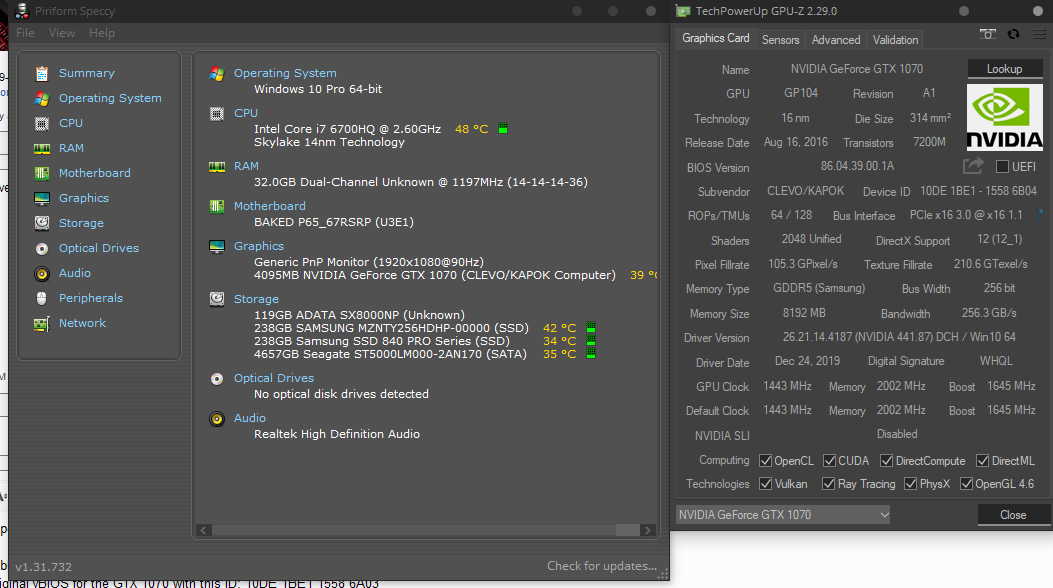Click the Speccy version v1.31.732 text
Screen dimensions: 1053x588
pyautogui.click(x=44, y=567)
